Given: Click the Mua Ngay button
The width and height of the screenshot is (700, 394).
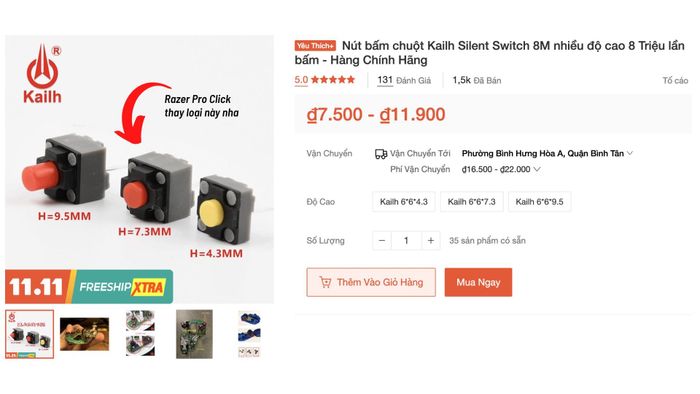Looking at the screenshot, I should click(x=478, y=282).
